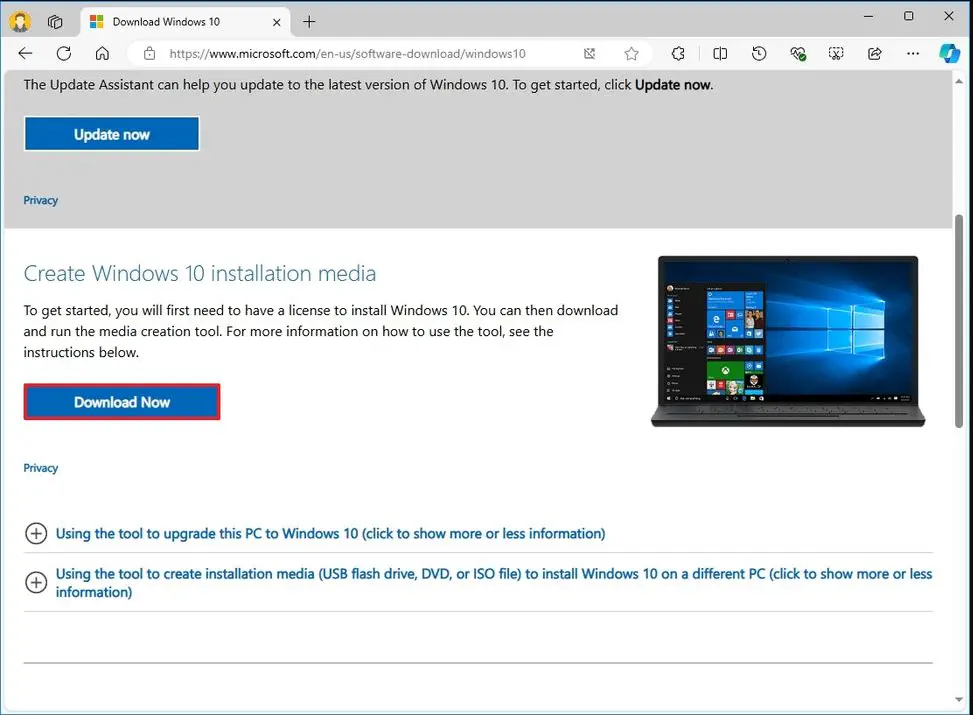The image size is (973, 715).
Task: Open a new tab with the plus button
Action: tap(310, 21)
